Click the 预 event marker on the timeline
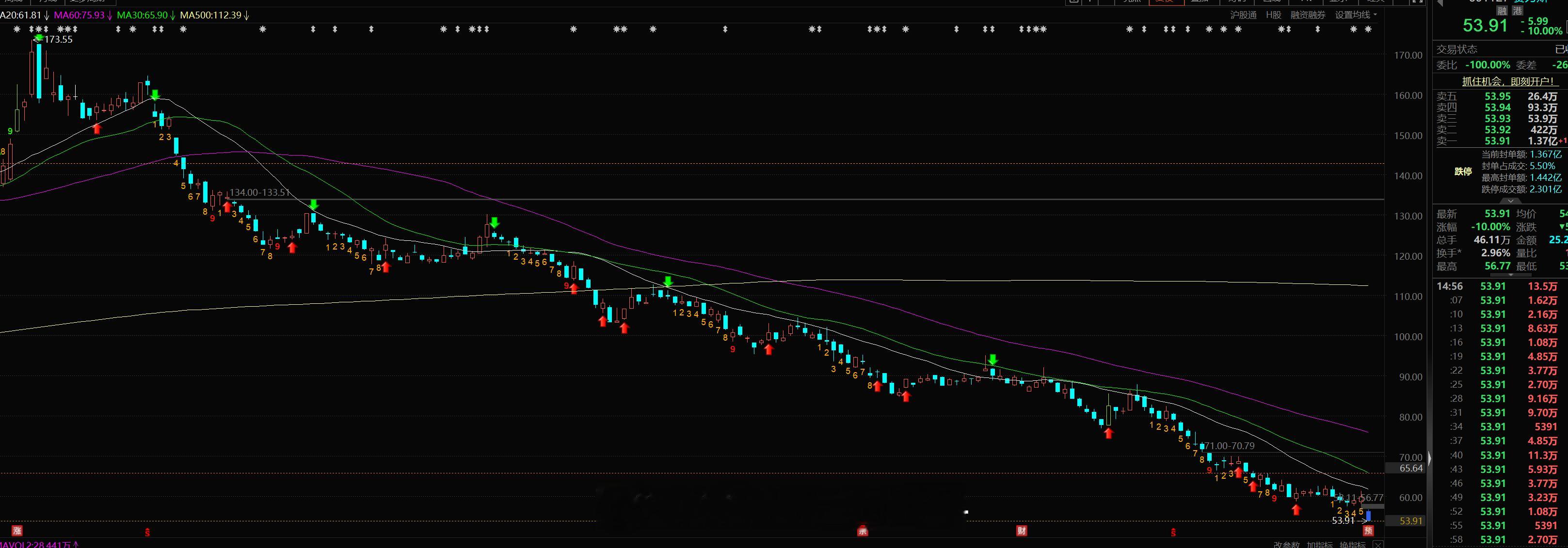 [1368, 531]
